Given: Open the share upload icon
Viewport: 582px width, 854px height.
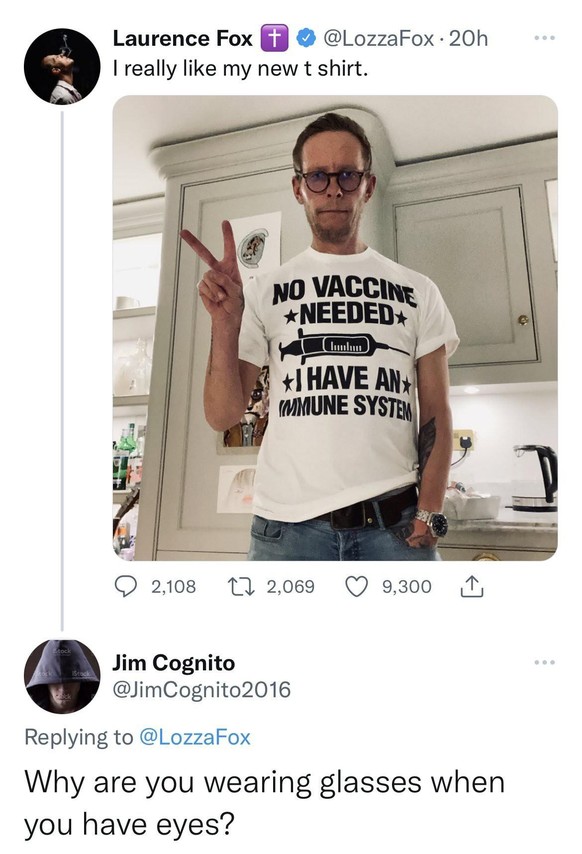Looking at the screenshot, I should (x=472, y=587).
